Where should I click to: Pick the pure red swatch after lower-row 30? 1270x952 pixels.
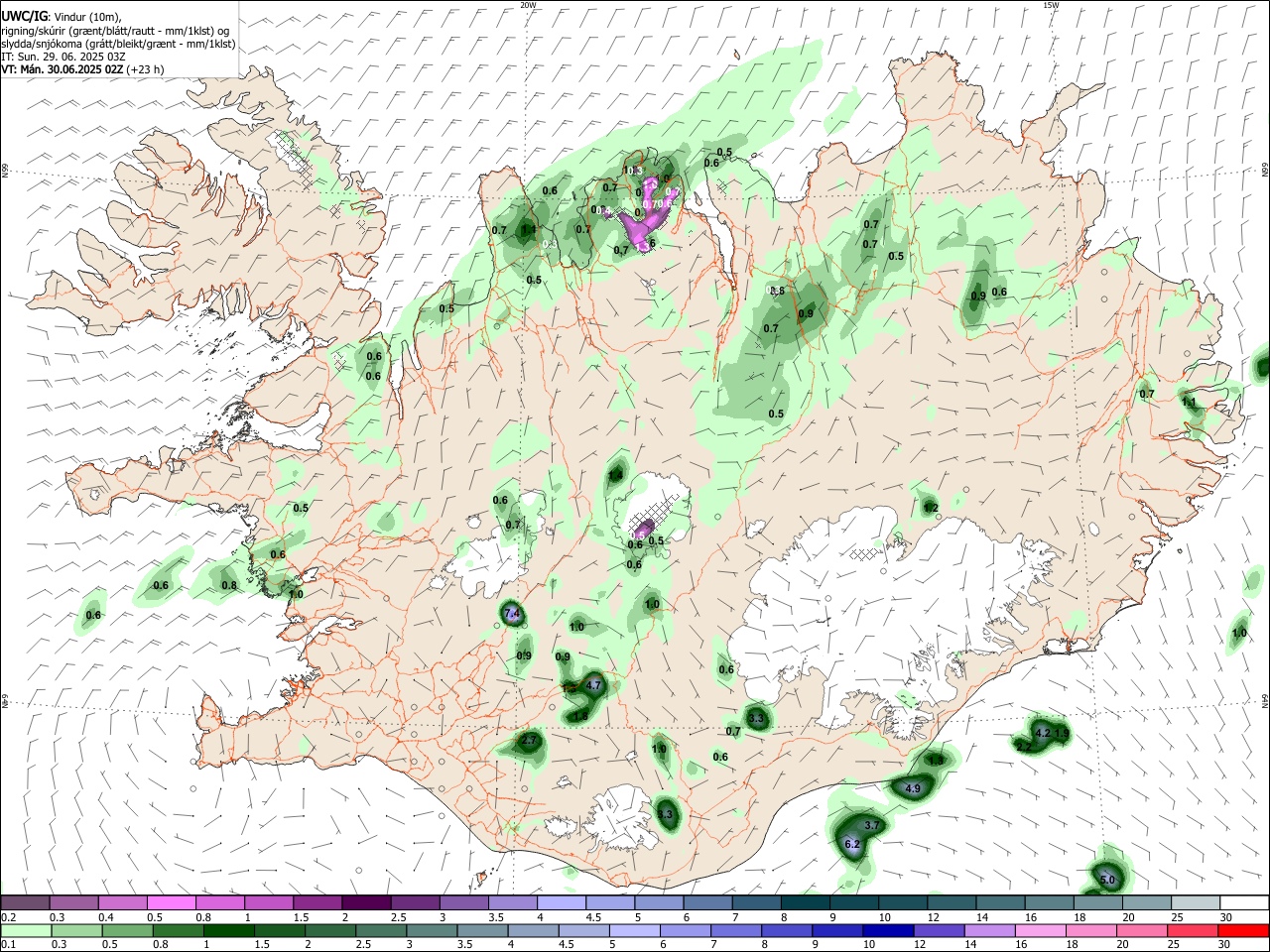(x=1244, y=930)
